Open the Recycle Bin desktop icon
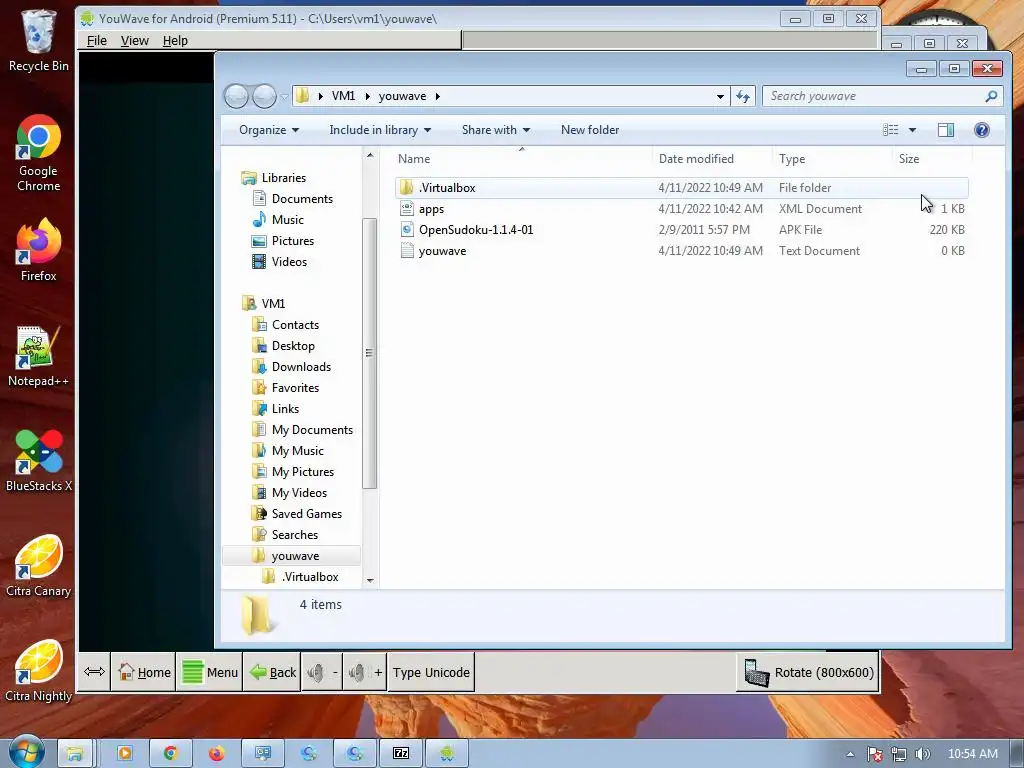The width and height of the screenshot is (1024, 768). [39, 40]
